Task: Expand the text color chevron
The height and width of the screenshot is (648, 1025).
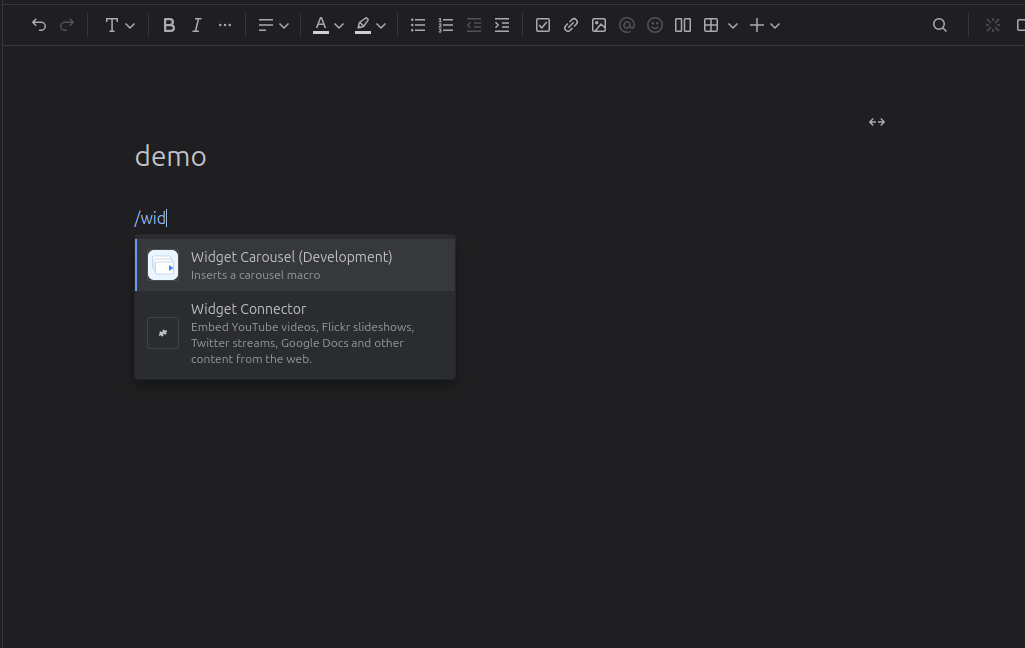Action: (339, 26)
